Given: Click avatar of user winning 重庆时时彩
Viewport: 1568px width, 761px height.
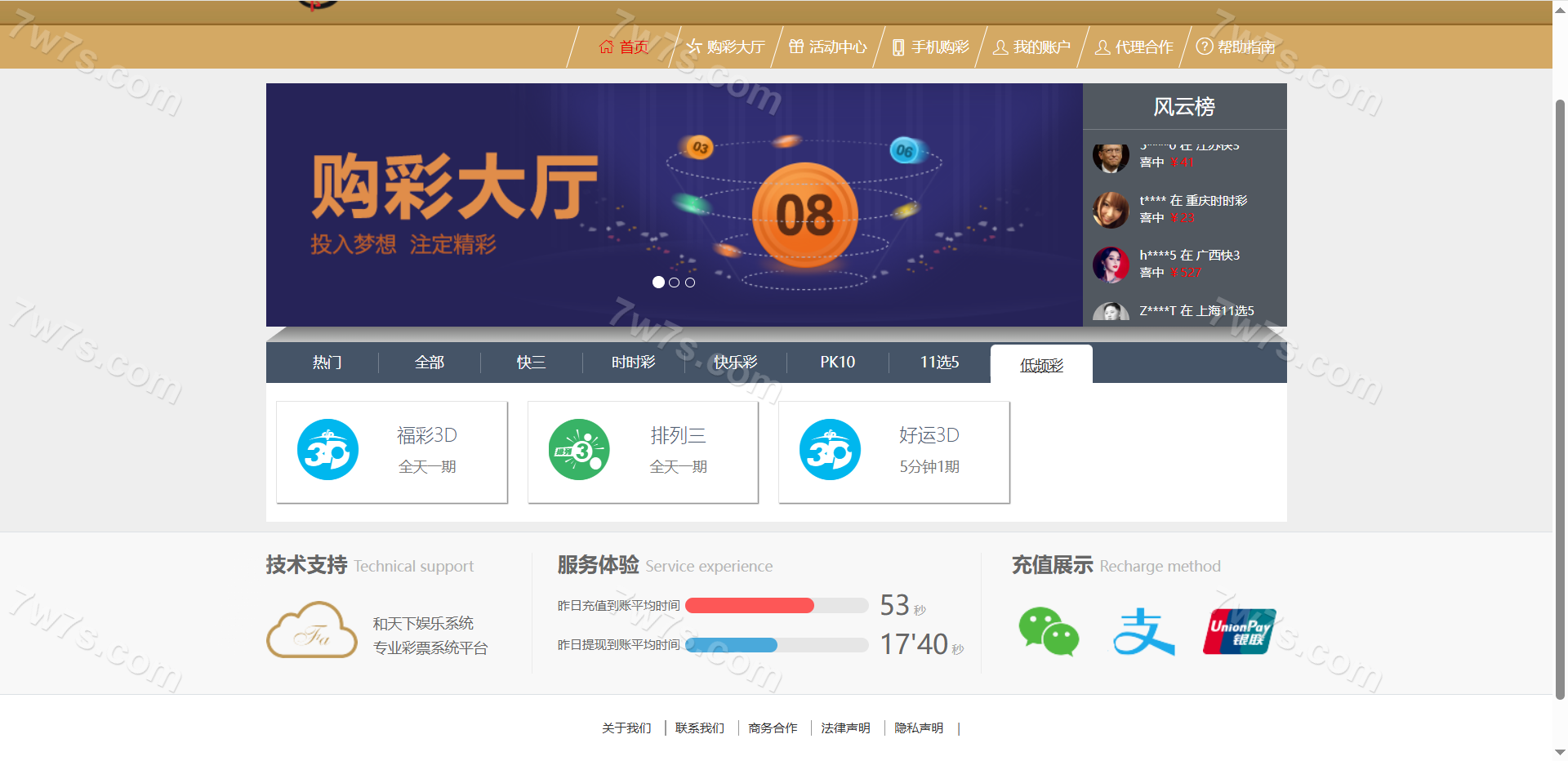Looking at the screenshot, I should click(x=1111, y=210).
